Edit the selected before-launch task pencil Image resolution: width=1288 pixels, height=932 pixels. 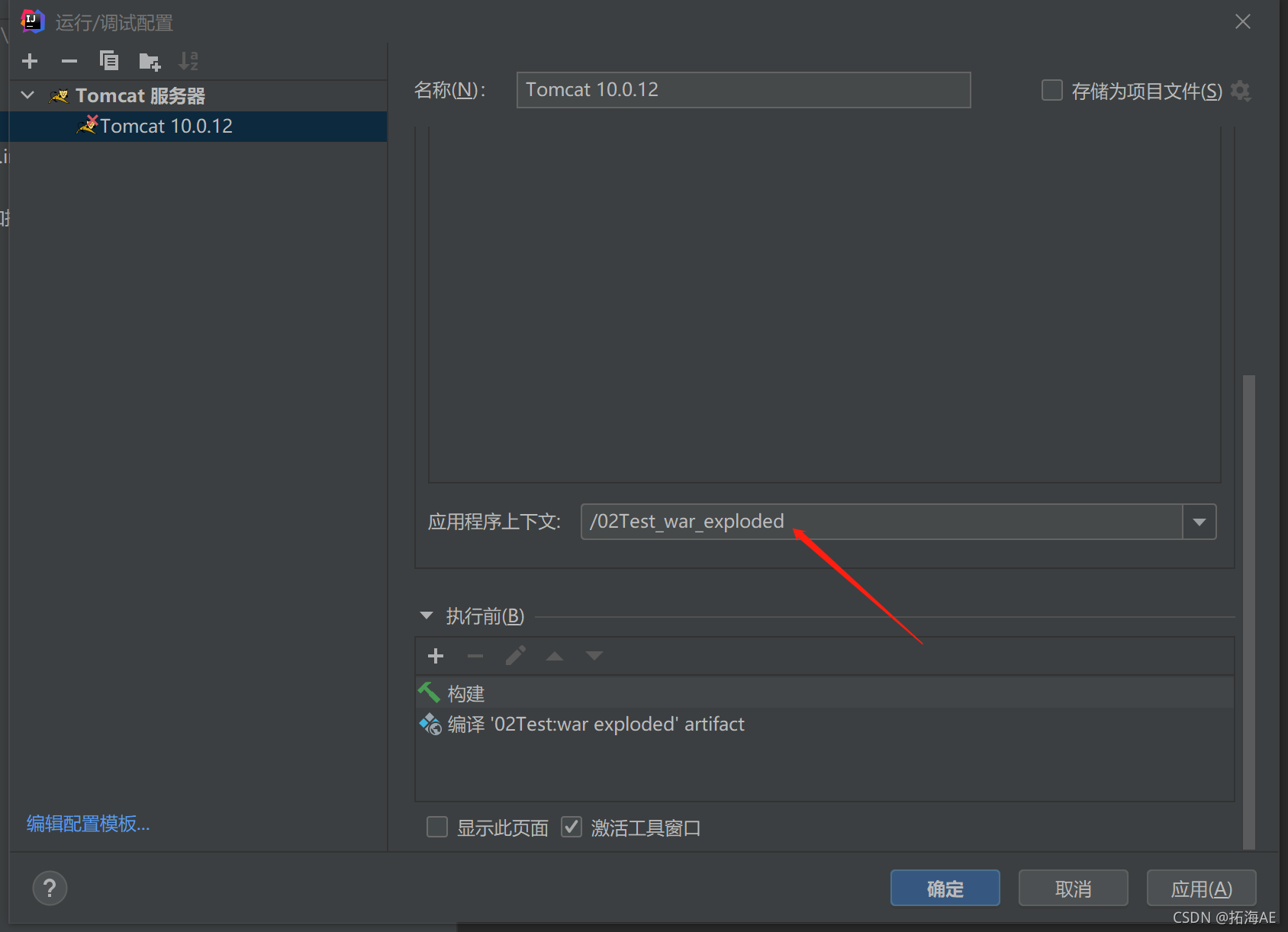[x=515, y=656]
